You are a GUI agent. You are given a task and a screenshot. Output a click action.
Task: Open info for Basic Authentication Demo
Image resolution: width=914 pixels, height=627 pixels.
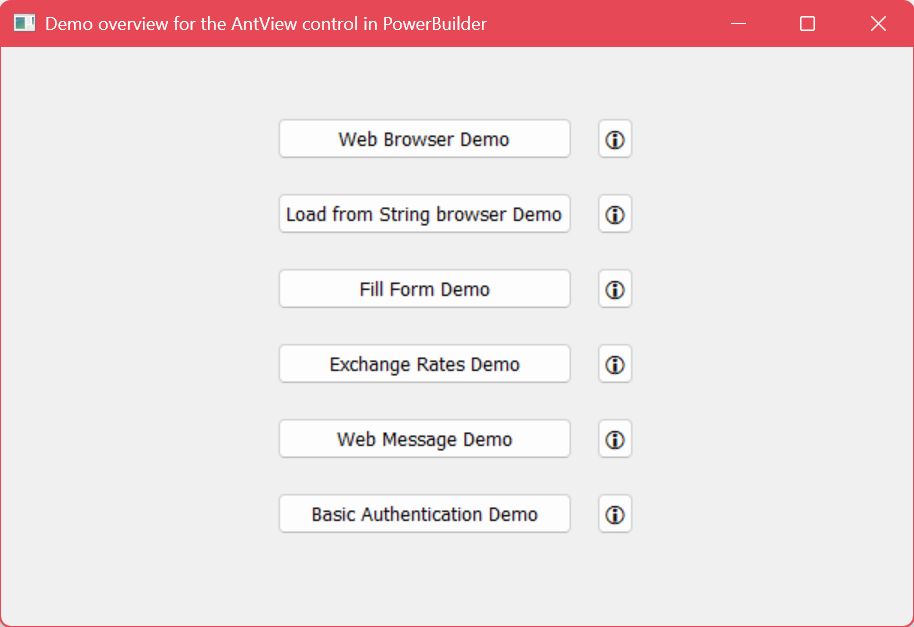[x=615, y=514]
